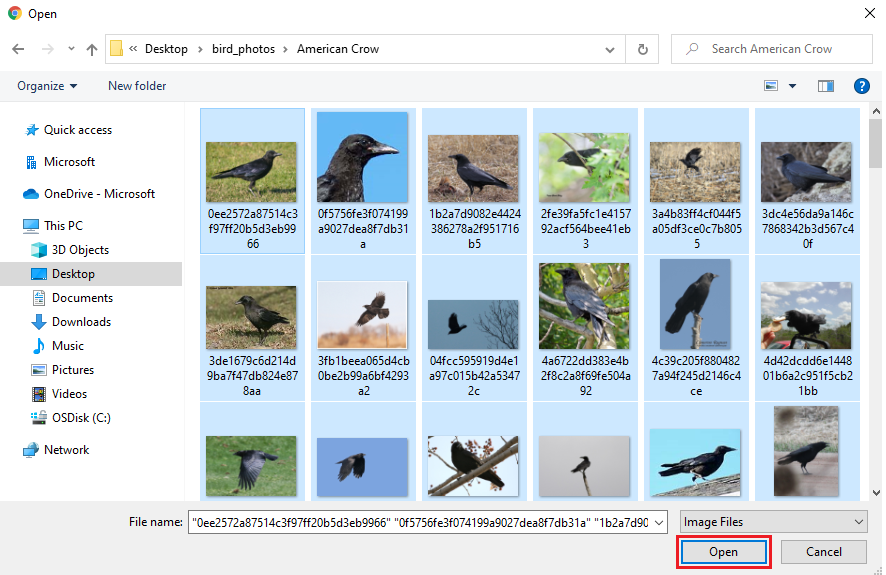The height and width of the screenshot is (575, 886).
Task: Click the Cancel button
Action: (823, 552)
